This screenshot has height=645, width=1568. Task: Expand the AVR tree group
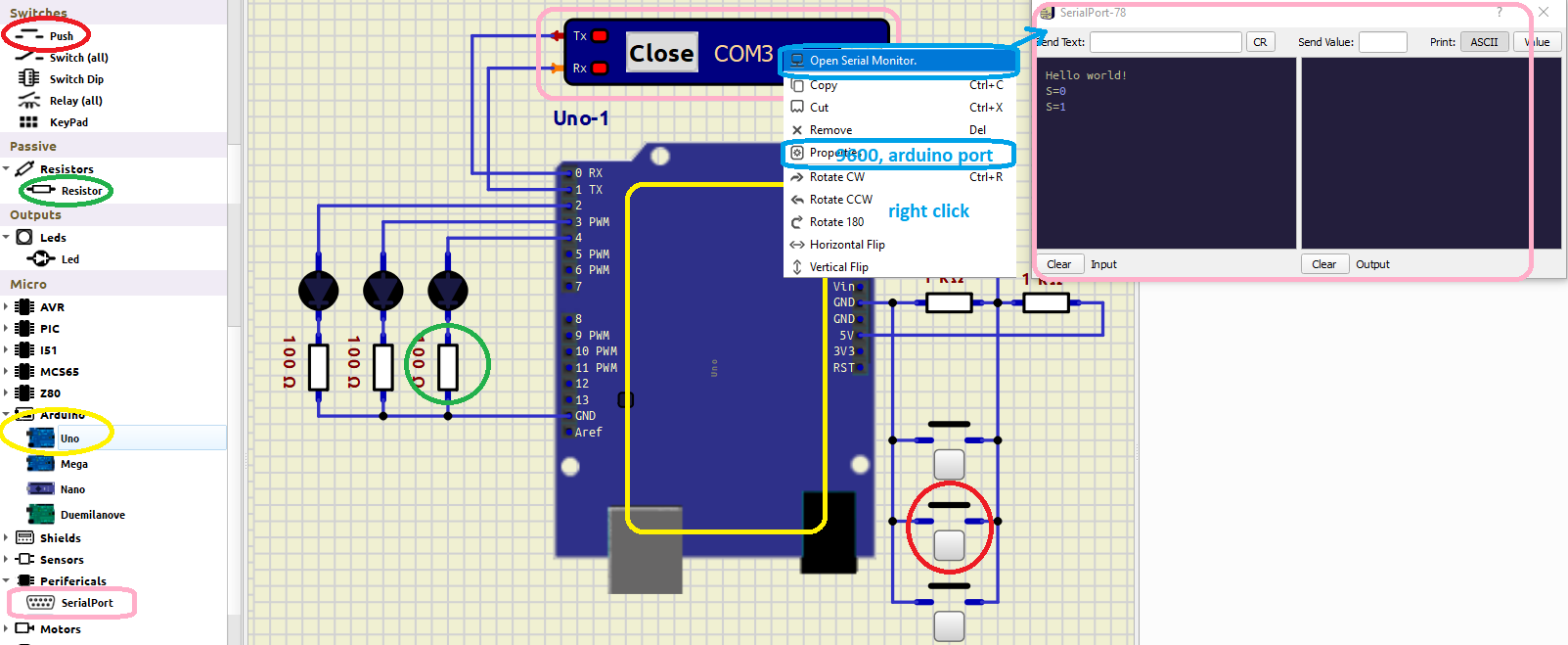pyautogui.click(x=6, y=307)
